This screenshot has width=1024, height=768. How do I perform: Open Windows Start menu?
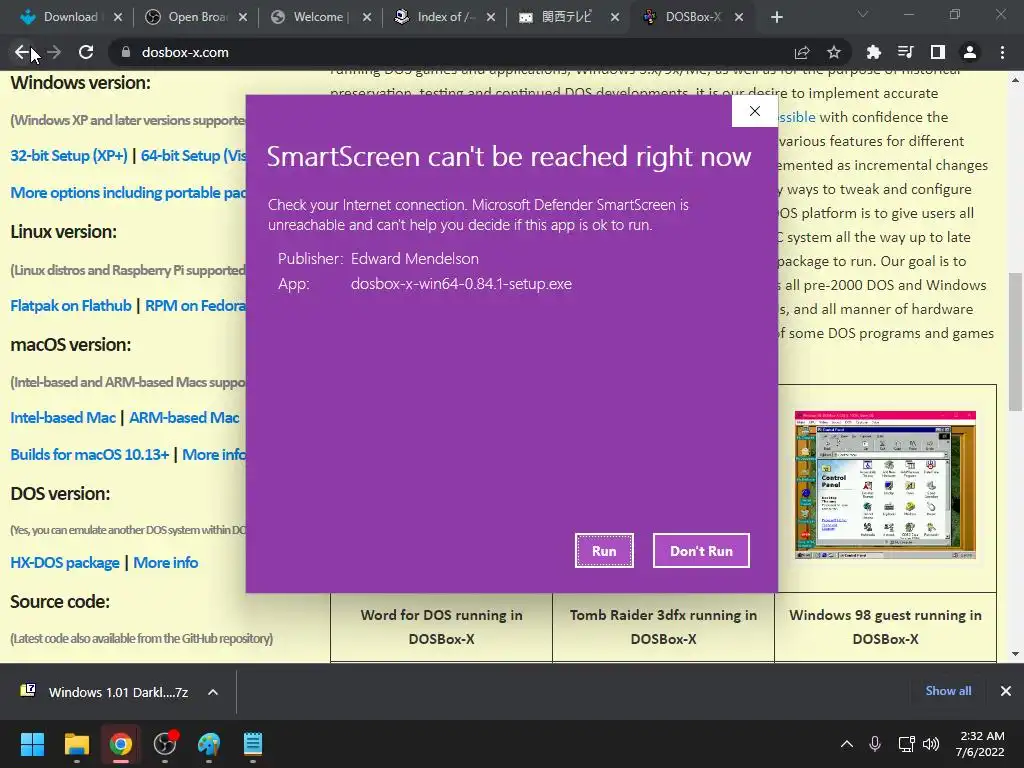point(32,744)
